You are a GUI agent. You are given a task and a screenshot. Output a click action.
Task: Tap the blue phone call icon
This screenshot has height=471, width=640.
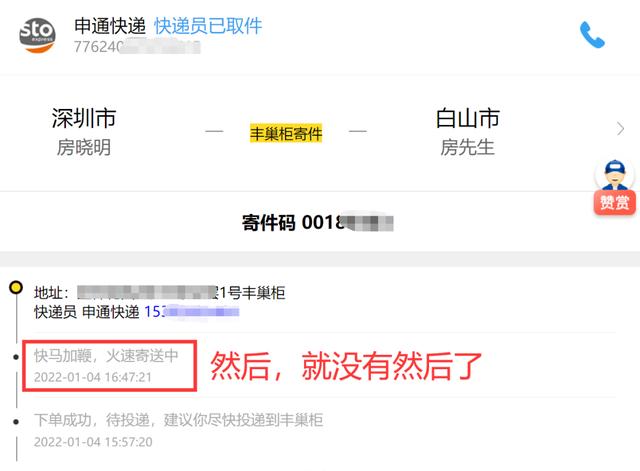click(592, 35)
